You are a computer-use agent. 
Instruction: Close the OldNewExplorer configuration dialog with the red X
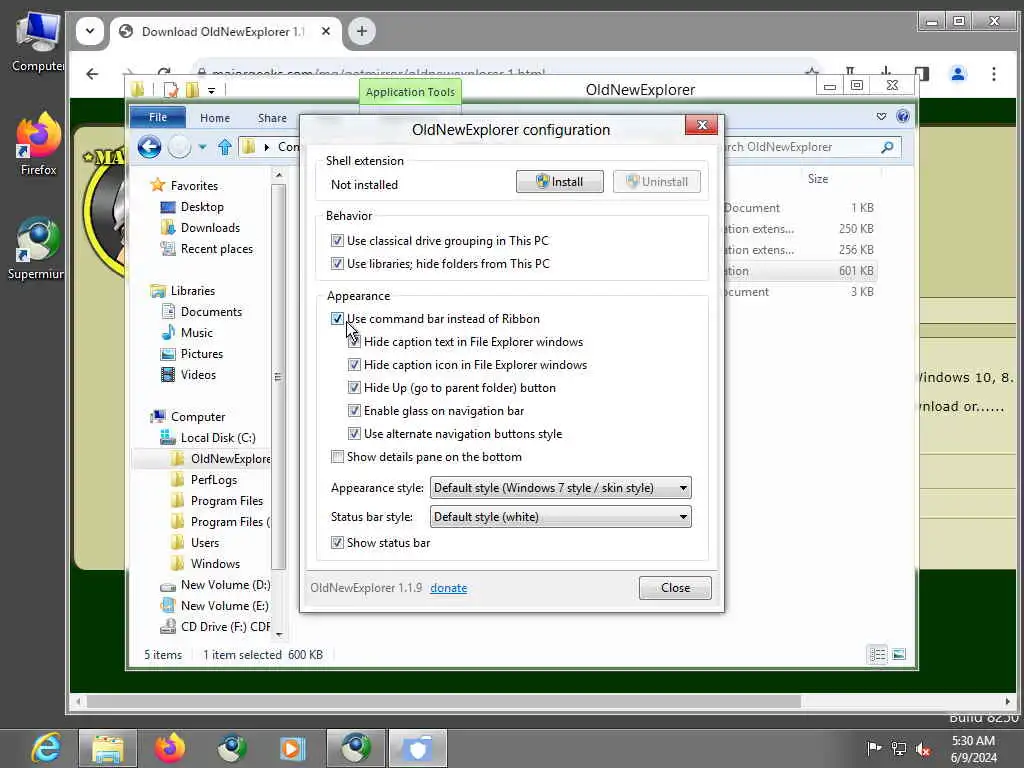click(701, 125)
